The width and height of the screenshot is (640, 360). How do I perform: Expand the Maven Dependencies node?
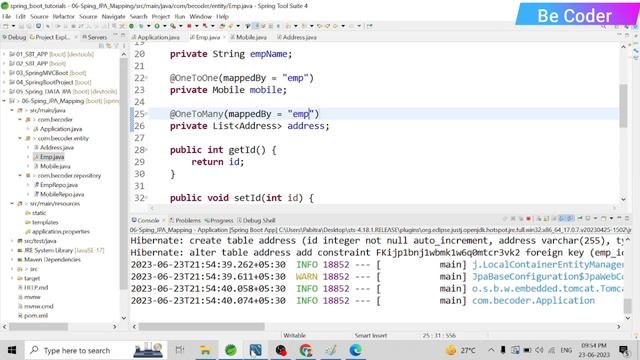click(12, 260)
